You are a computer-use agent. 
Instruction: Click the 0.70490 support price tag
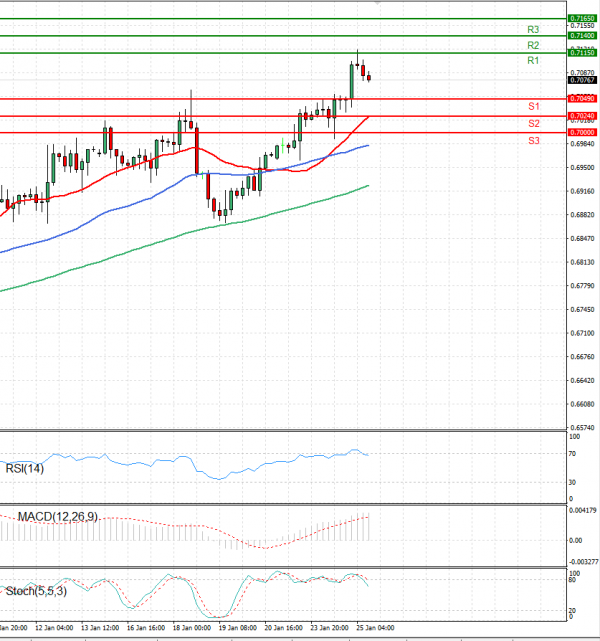[x=582, y=99]
